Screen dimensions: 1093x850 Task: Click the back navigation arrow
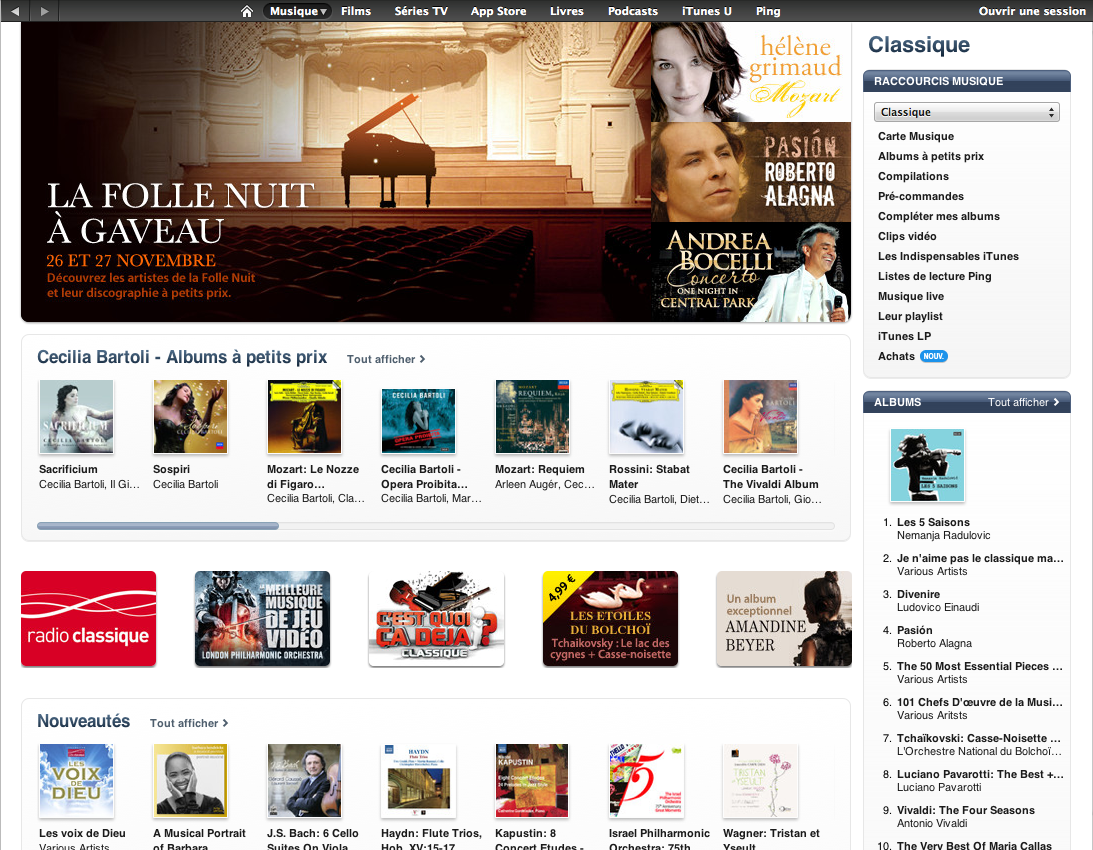[15, 11]
